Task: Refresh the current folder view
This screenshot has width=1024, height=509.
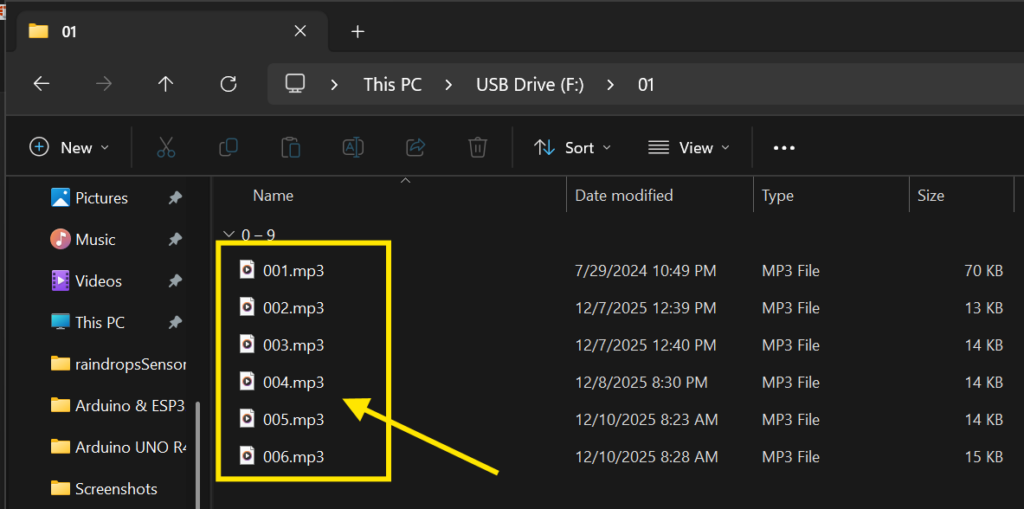Action: (228, 84)
